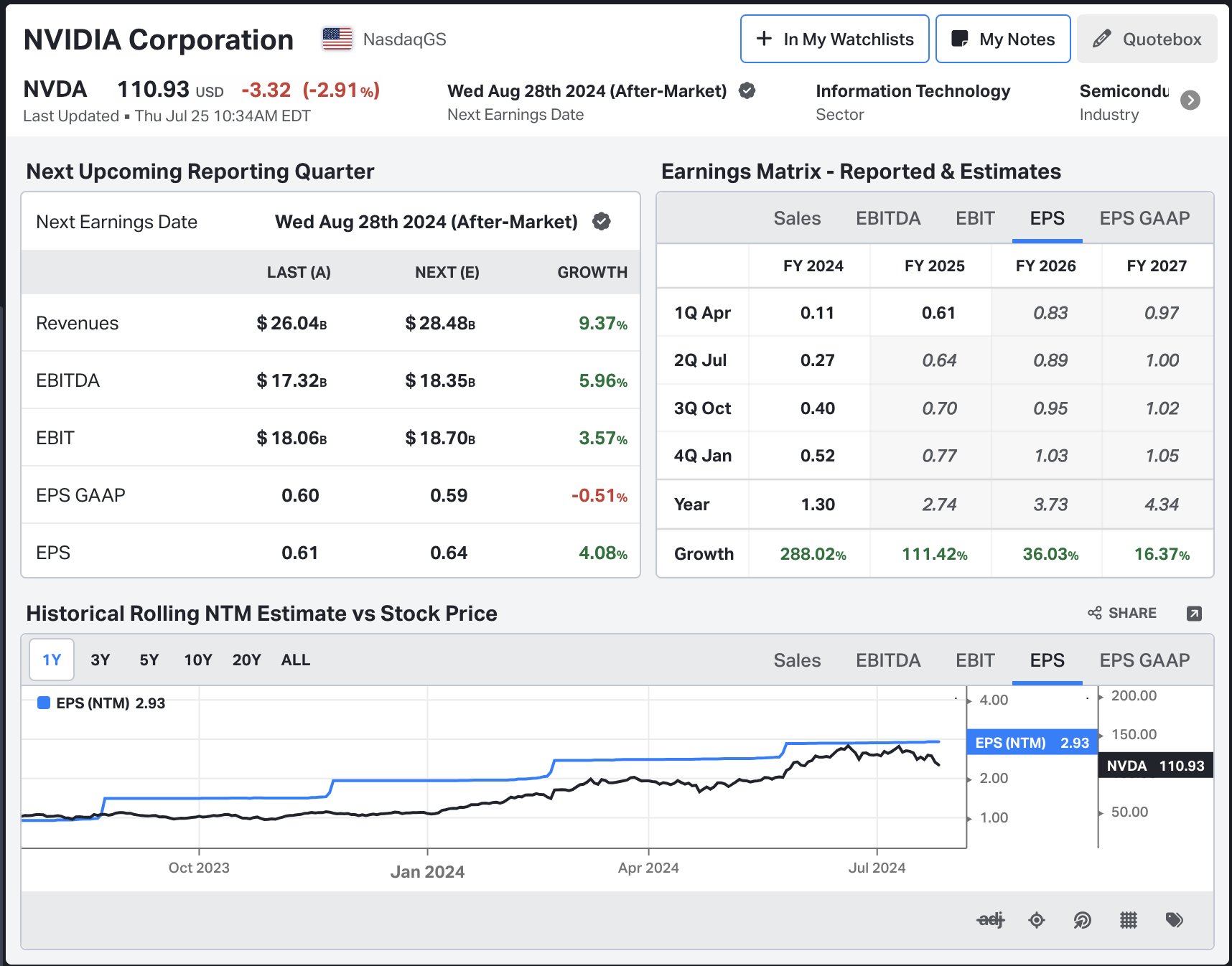
Task: Click the Semiconductor industry link
Action: click(x=1124, y=91)
